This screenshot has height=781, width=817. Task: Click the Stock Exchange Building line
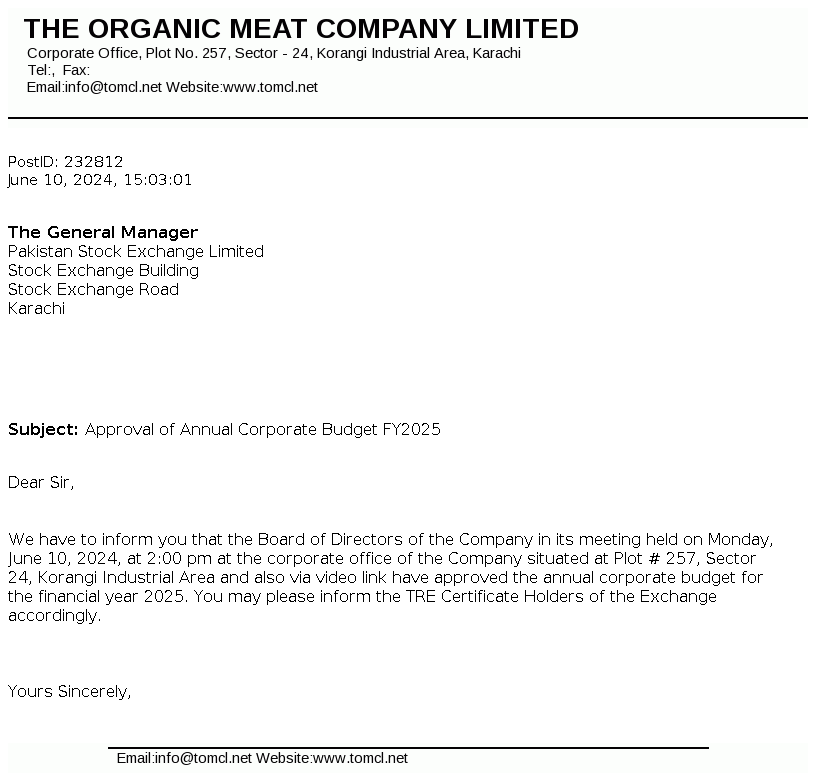[x=103, y=270]
